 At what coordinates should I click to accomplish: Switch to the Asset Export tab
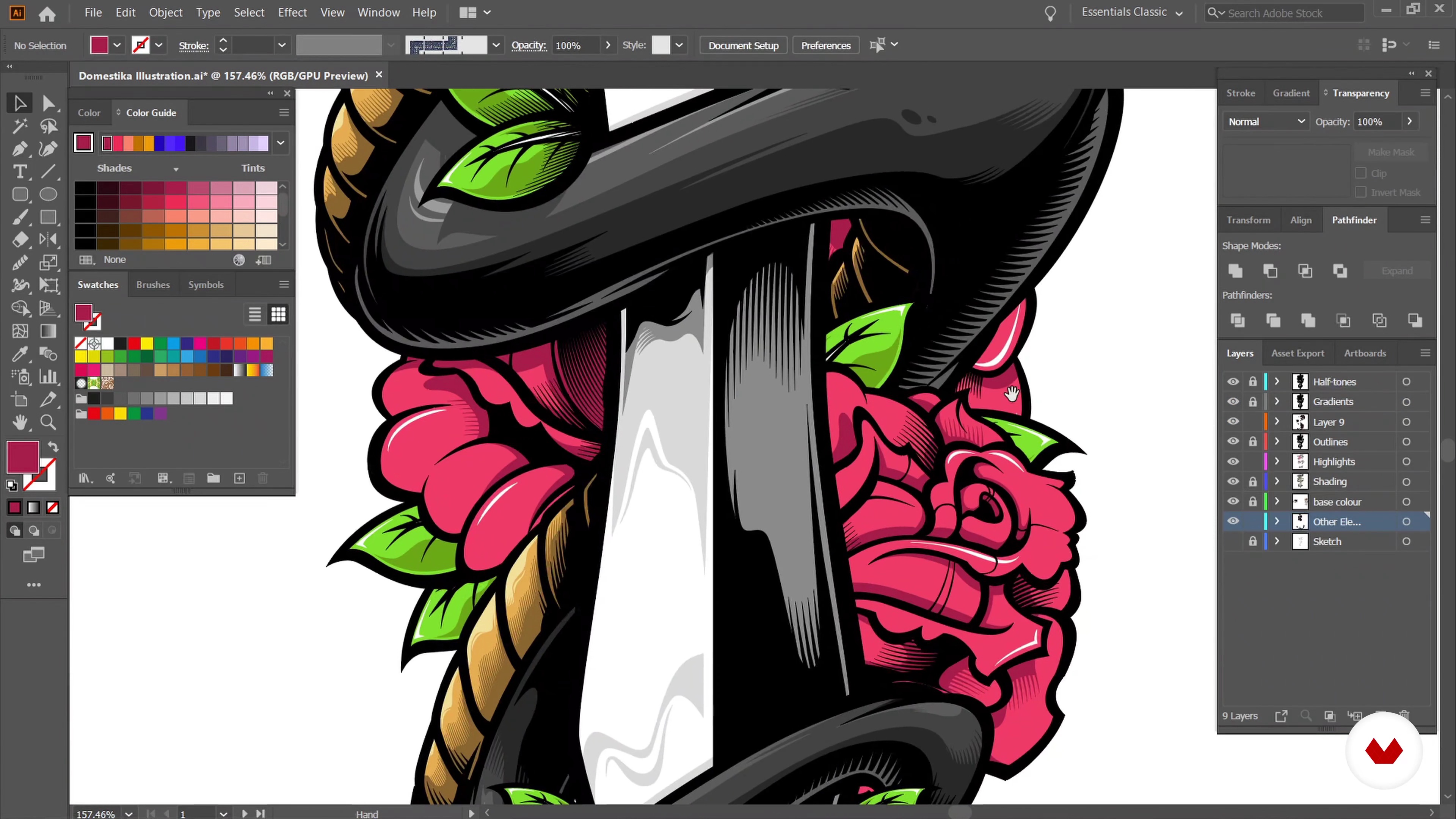(x=1297, y=353)
